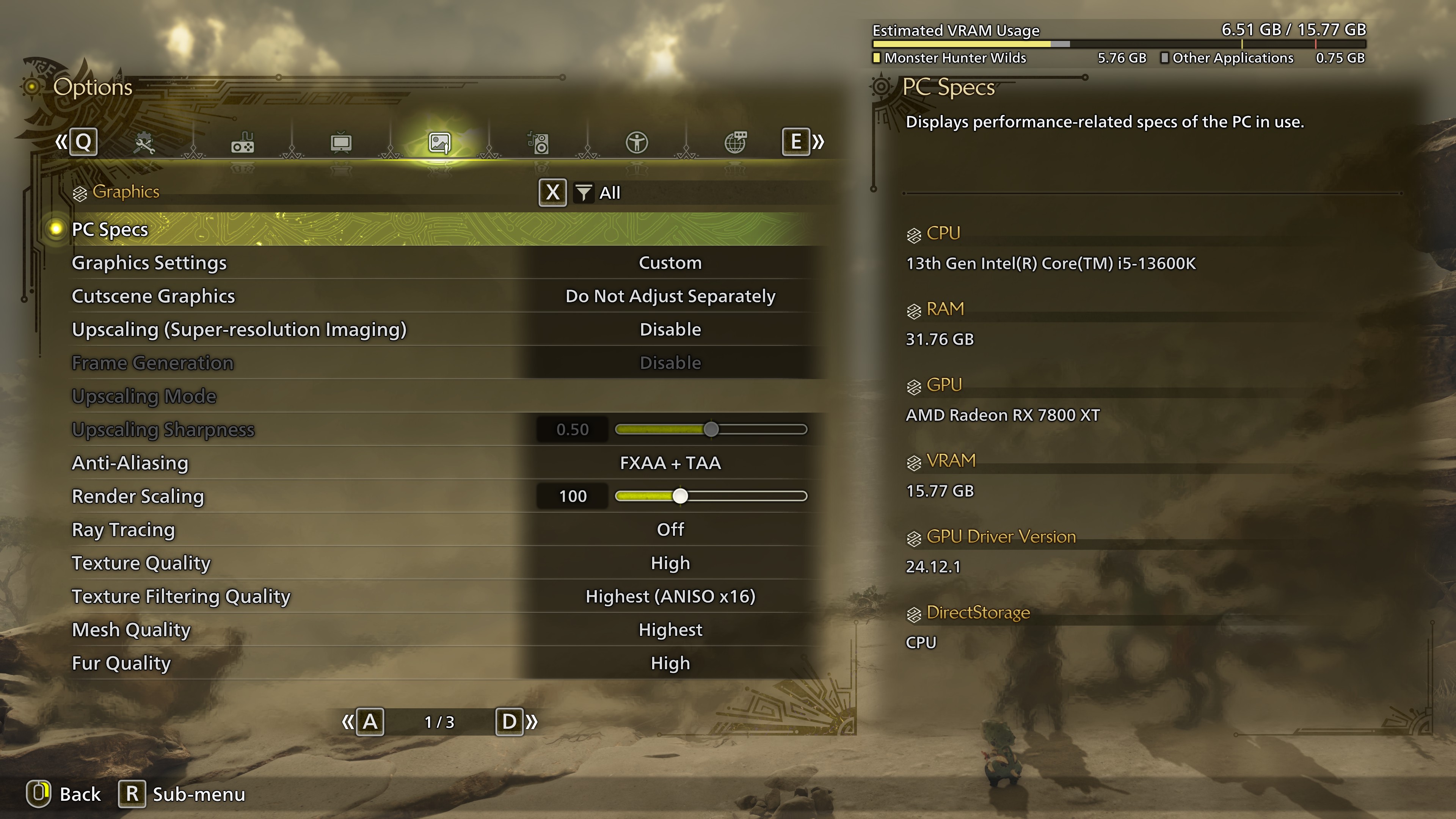This screenshot has height=819, width=1456.
Task: Click the controller/gamepad icon tab
Action: 241,141
